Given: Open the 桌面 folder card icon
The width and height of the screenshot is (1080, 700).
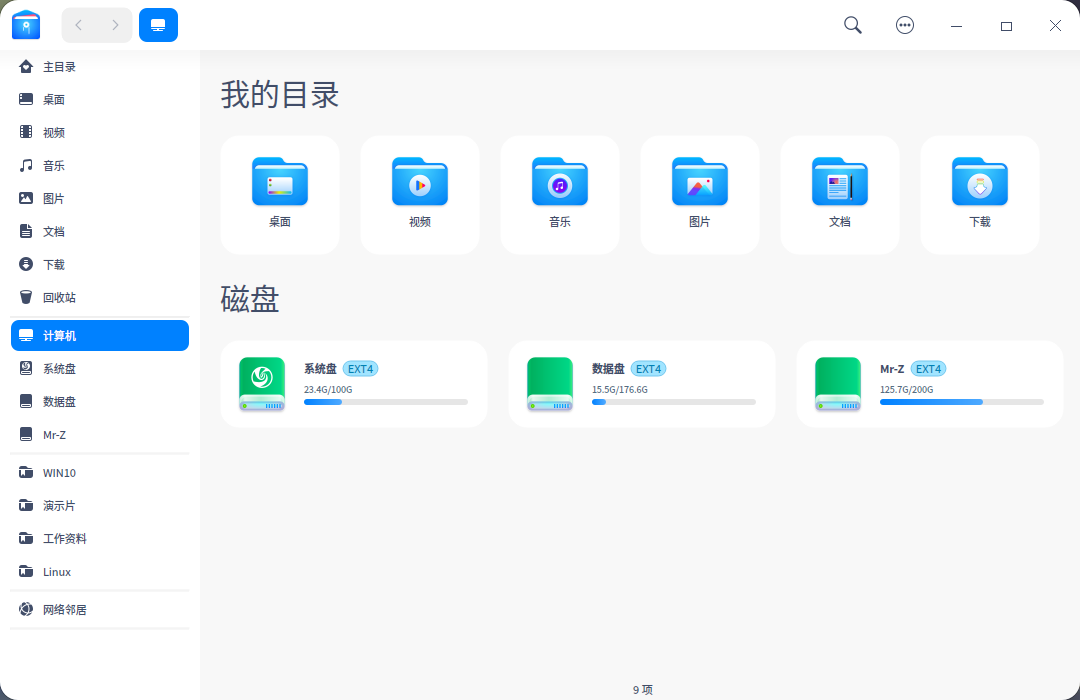Looking at the screenshot, I should (x=280, y=182).
